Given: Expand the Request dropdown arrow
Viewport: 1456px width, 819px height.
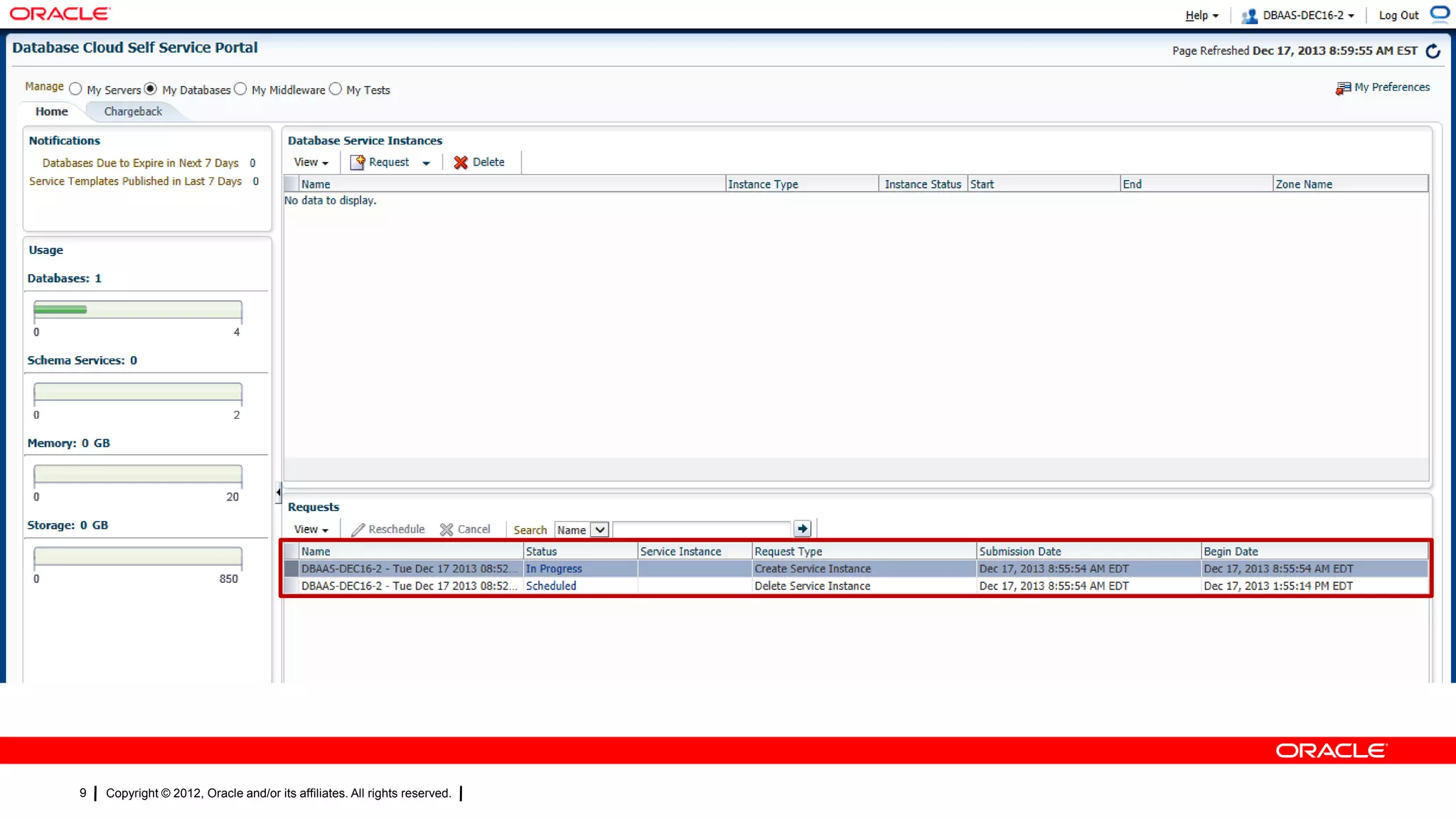Looking at the screenshot, I should 426,163.
